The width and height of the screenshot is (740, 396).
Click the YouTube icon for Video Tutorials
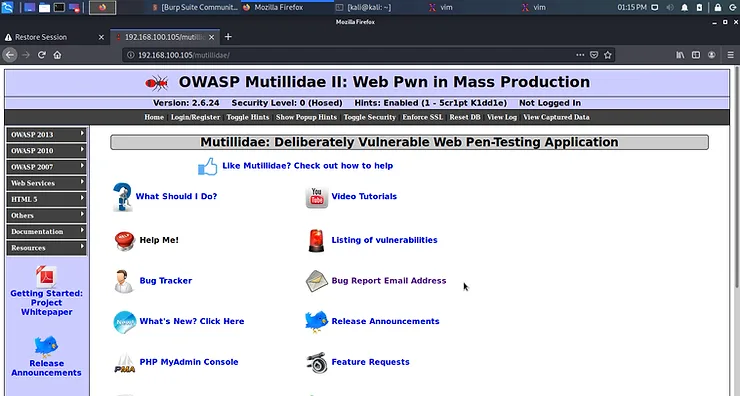(317, 197)
